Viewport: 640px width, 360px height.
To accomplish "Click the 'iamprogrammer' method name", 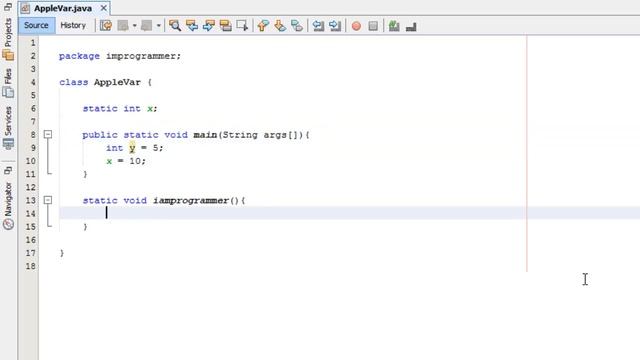I will click(x=191, y=201).
